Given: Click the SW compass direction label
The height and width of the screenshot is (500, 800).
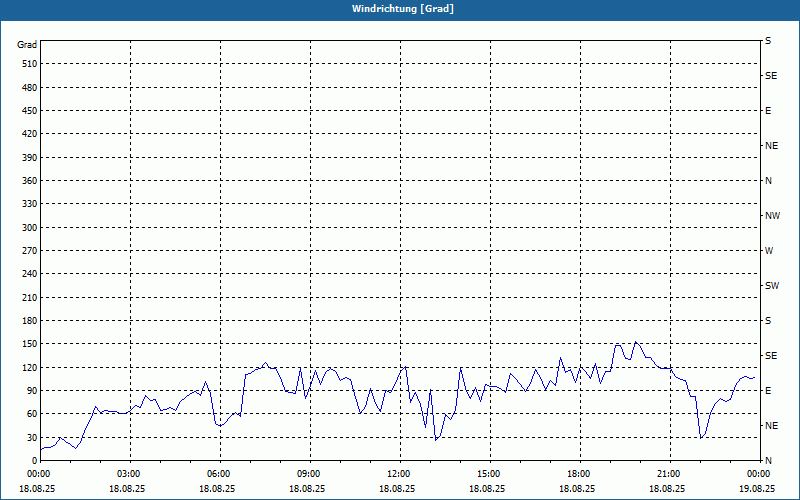Looking at the screenshot, I should tap(771, 286).
